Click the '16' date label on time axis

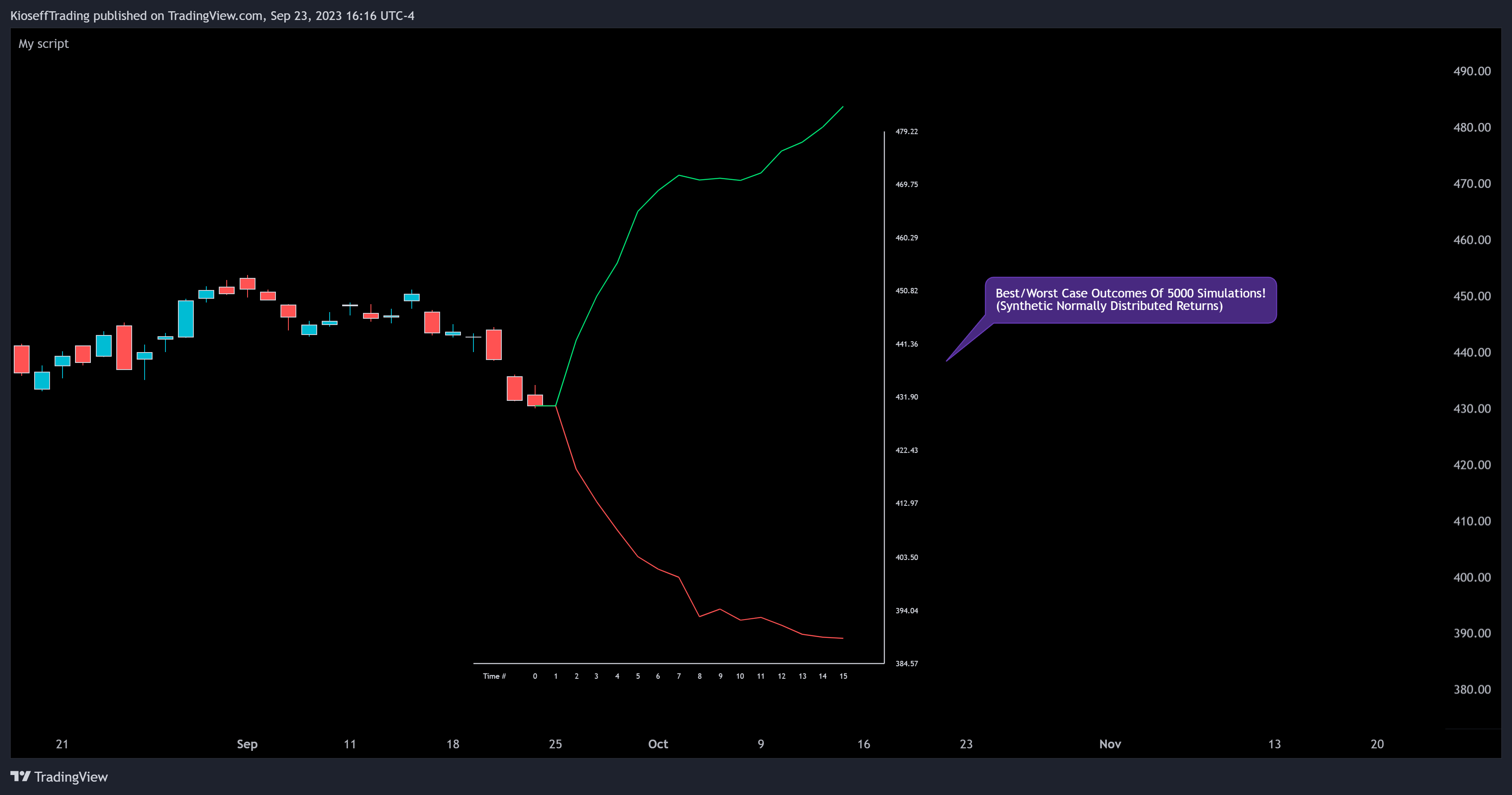coord(864,745)
